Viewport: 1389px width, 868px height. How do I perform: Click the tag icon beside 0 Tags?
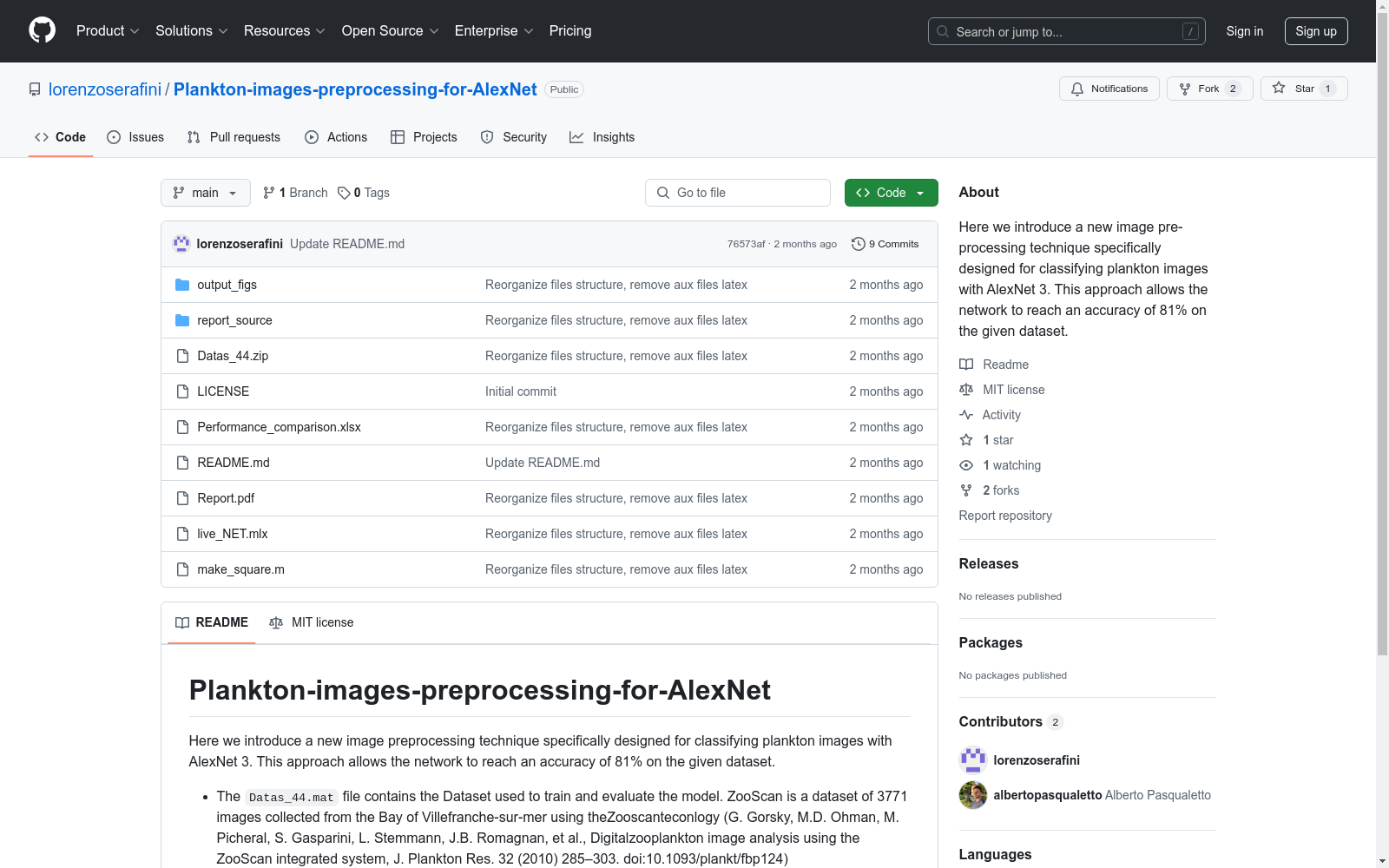point(344,193)
